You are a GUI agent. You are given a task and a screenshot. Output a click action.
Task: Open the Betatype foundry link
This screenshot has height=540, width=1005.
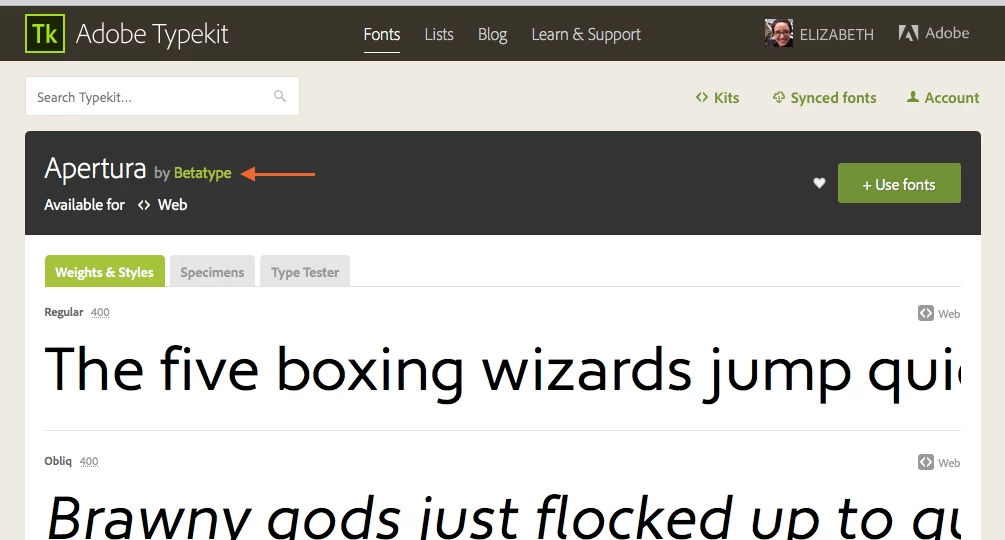[203, 173]
